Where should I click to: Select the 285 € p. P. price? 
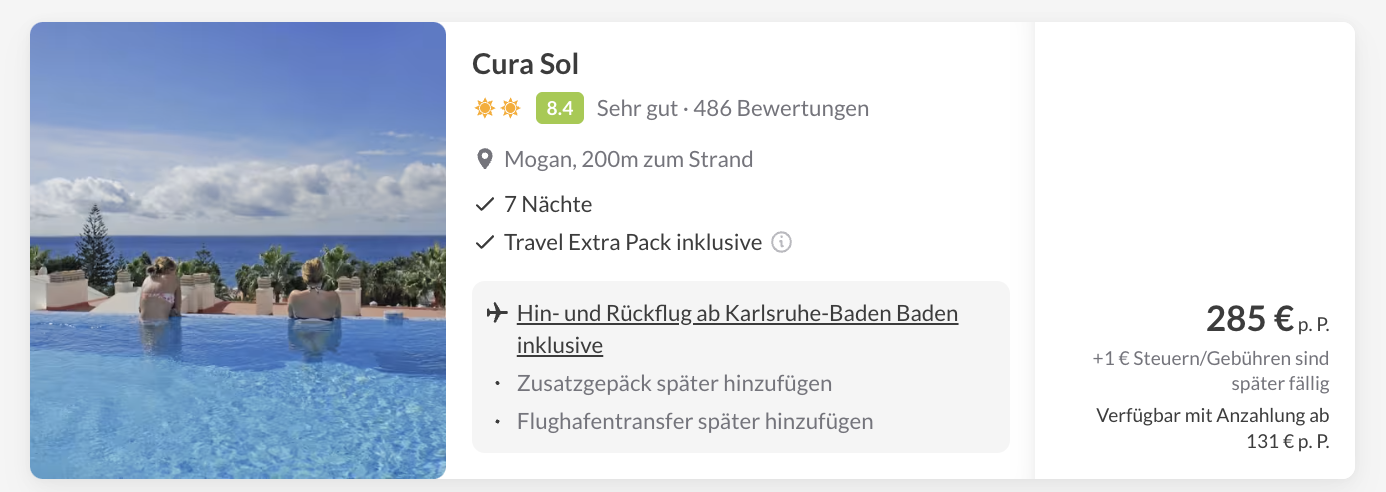click(1268, 319)
